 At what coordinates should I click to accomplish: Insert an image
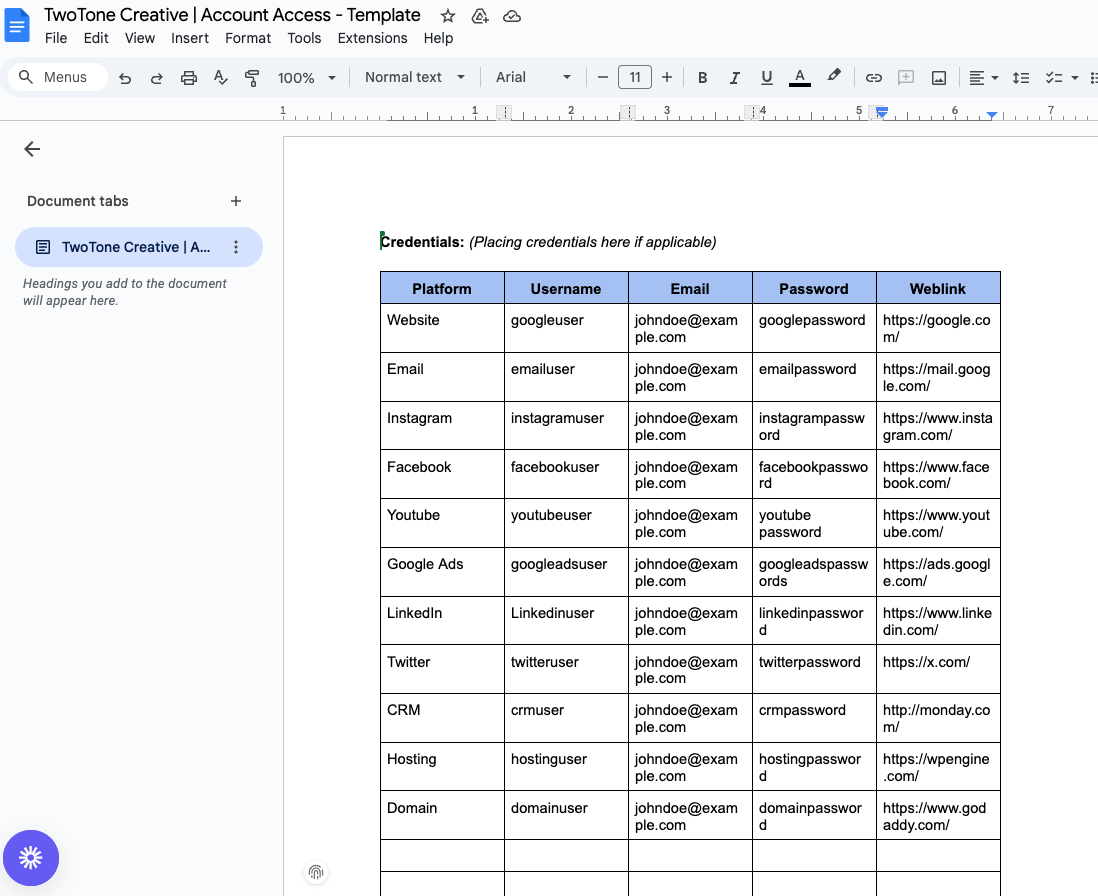click(939, 78)
